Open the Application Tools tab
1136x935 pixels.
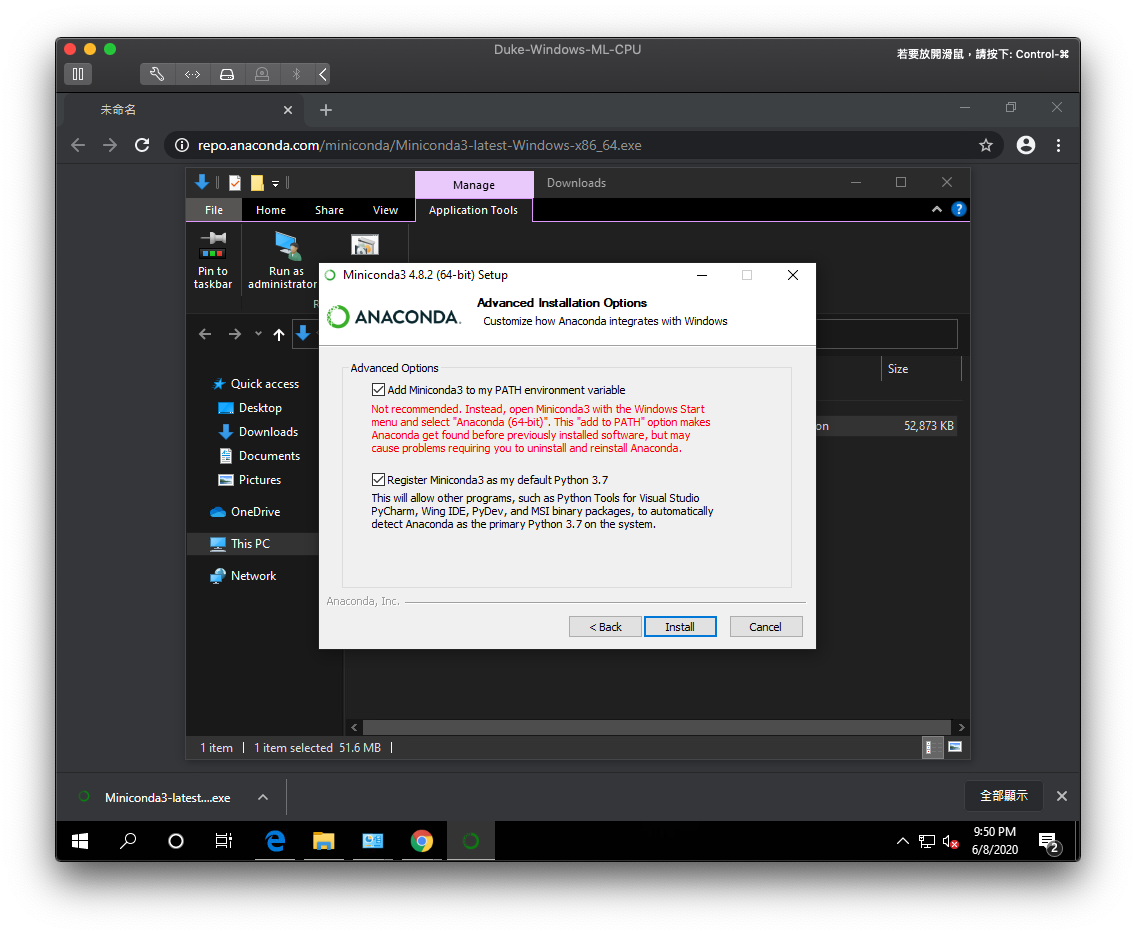click(x=473, y=210)
